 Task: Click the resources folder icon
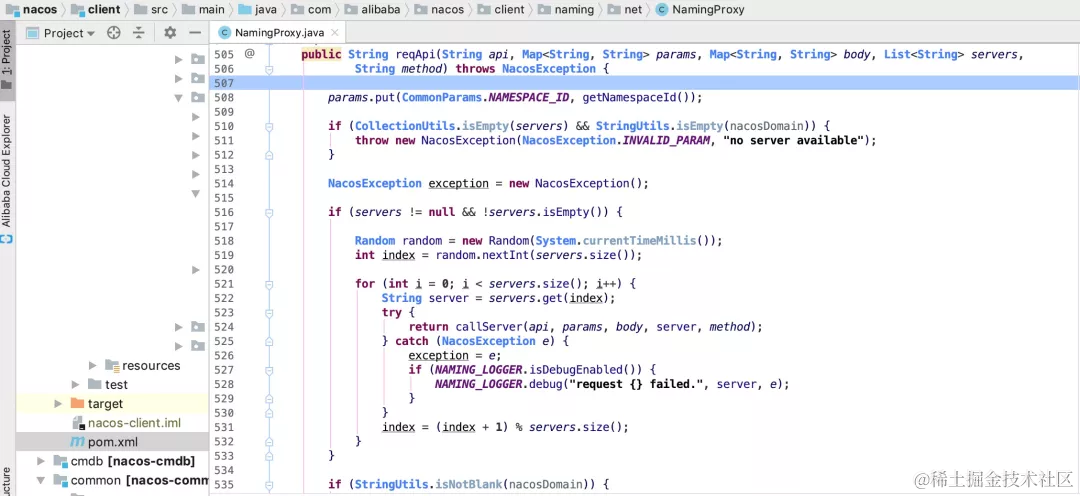112,365
